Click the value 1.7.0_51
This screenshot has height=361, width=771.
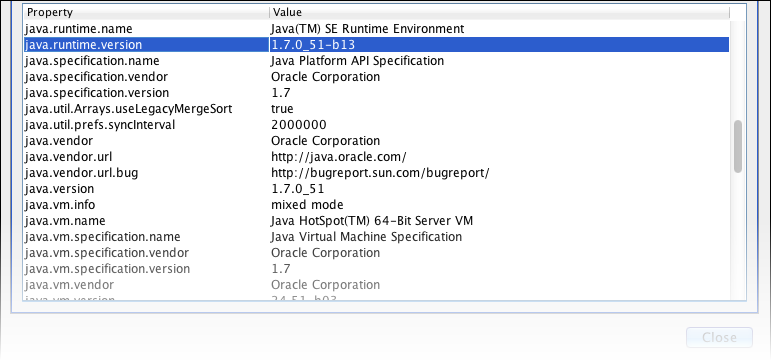[x=297, y=189]
